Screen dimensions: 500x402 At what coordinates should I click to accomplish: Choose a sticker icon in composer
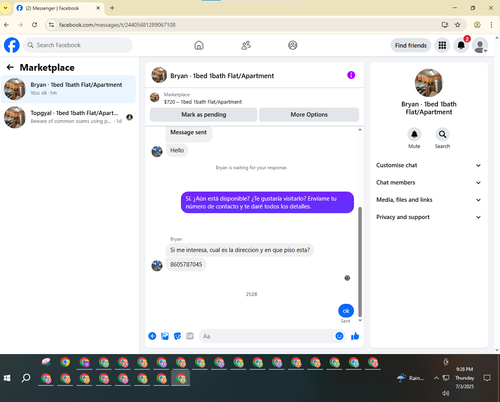pos(177,336)
